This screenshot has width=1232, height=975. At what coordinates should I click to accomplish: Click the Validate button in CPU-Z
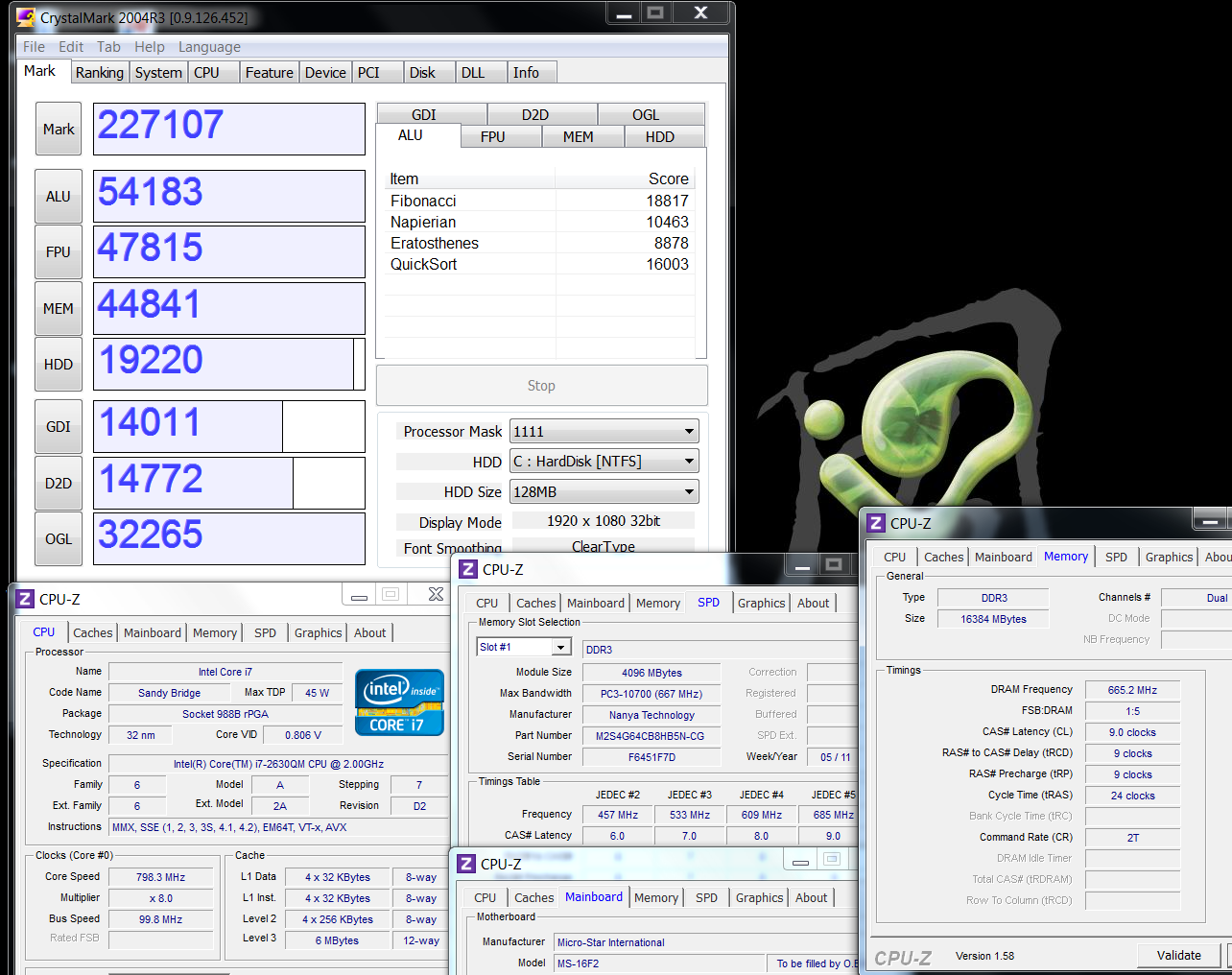click(1178, 955)
